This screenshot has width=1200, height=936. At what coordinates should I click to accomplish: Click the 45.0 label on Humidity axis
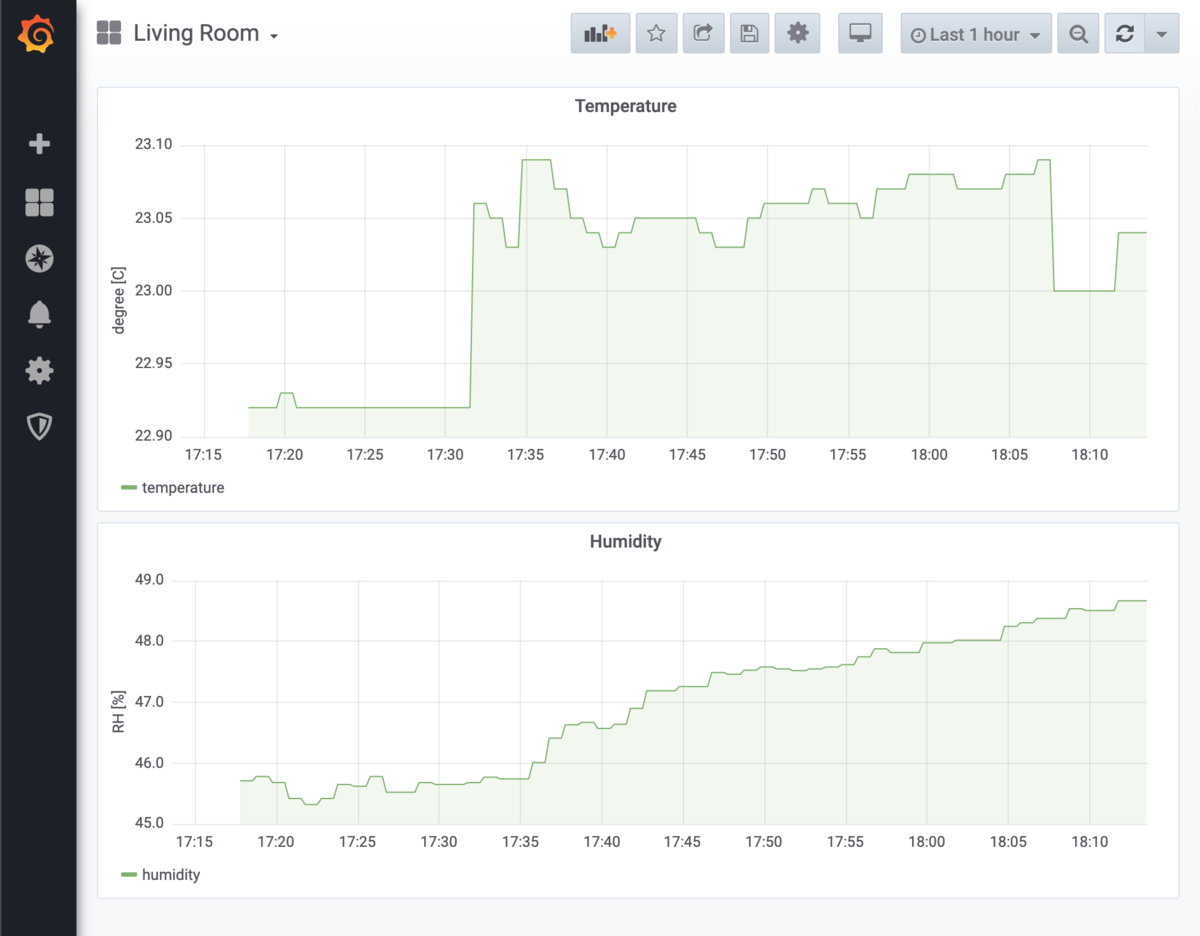point(147,824)
